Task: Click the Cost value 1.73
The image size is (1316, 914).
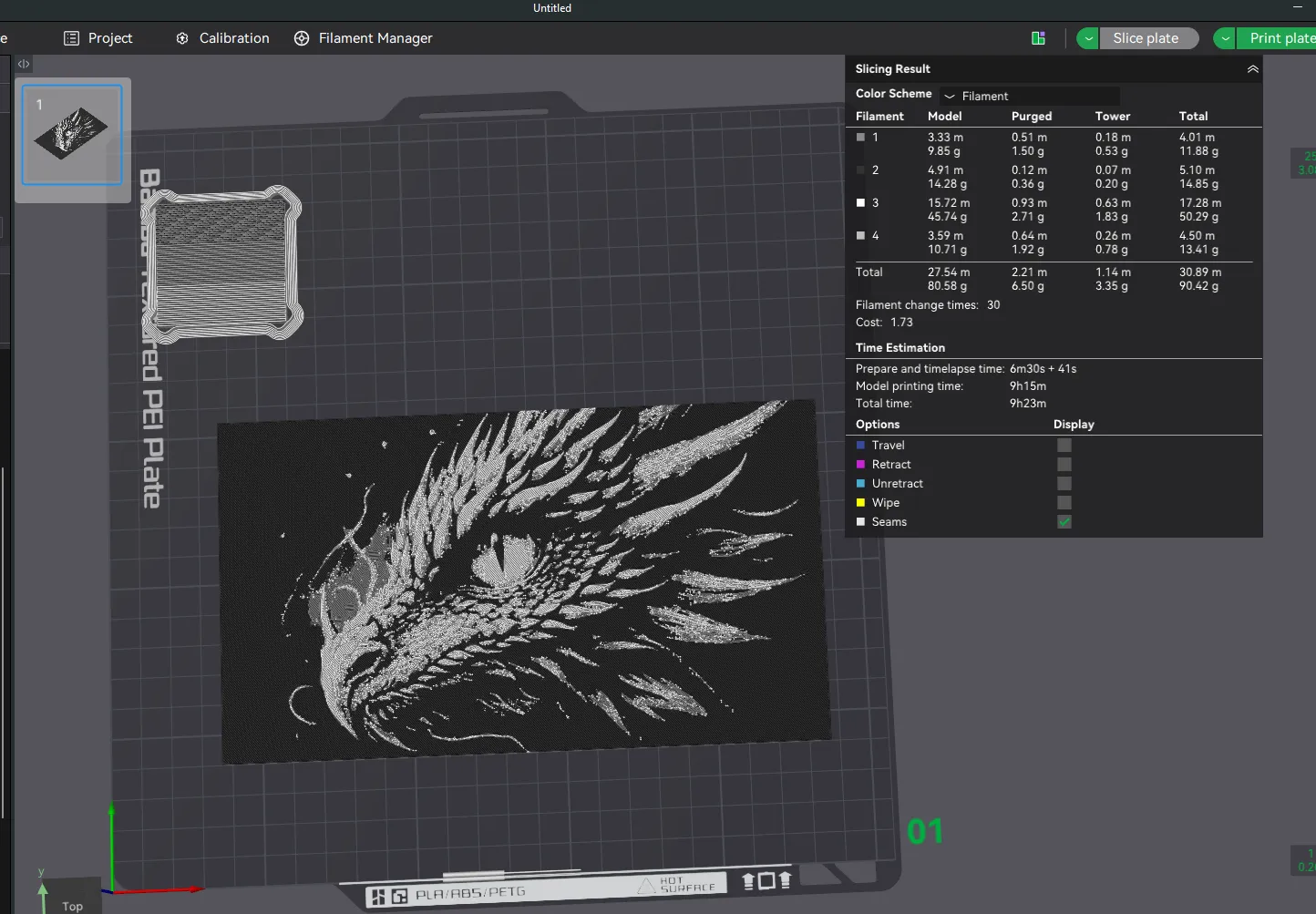Action: coord(902,323)
